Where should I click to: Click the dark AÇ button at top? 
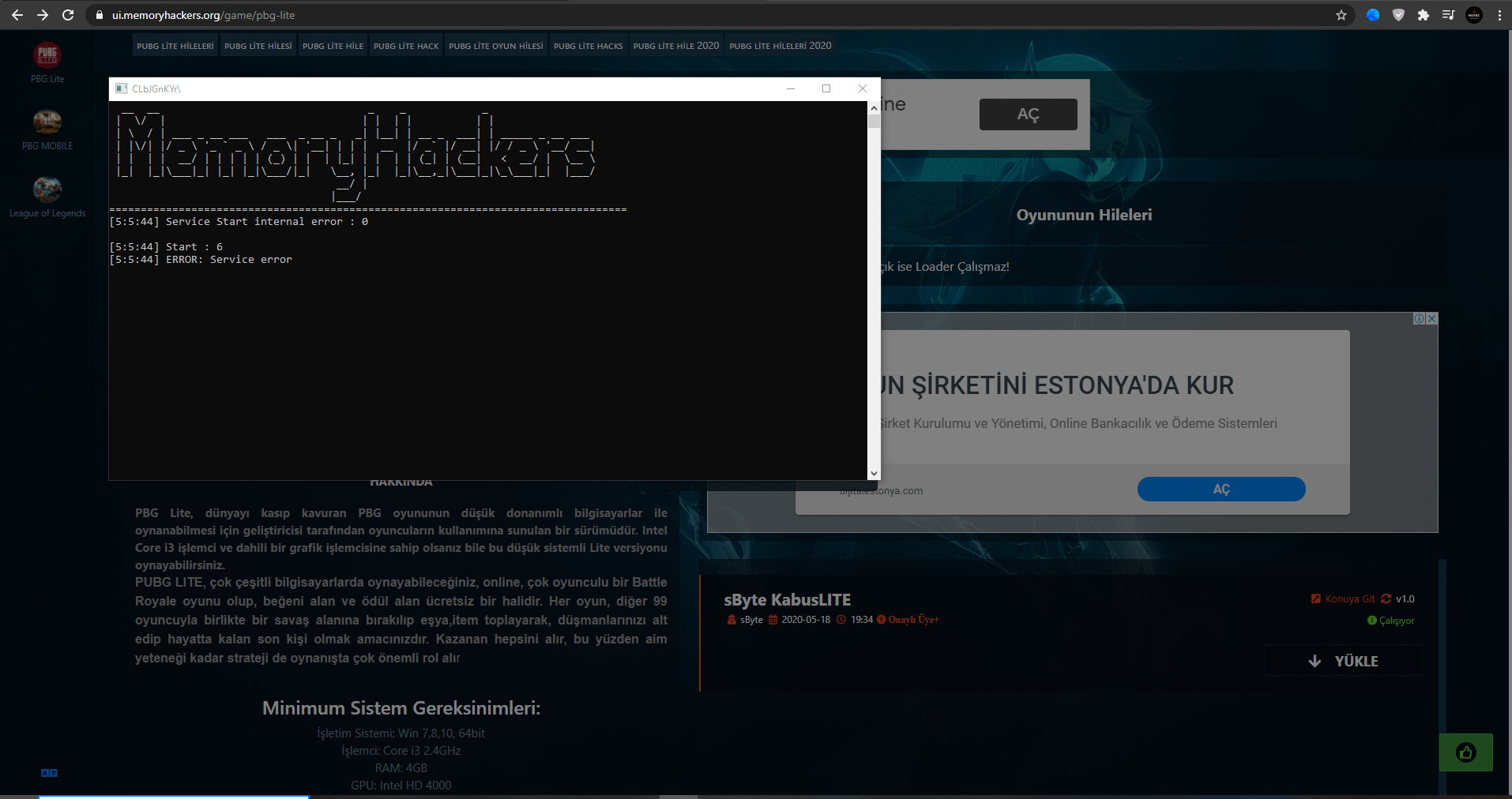1028,114
